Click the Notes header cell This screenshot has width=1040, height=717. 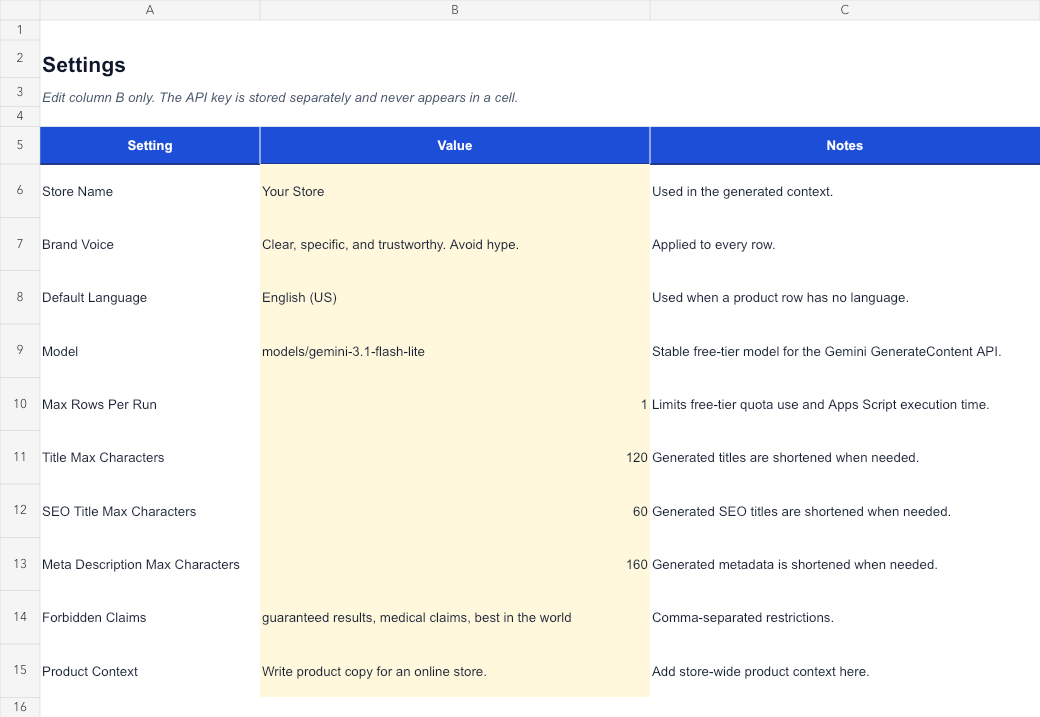click(844, 145)
